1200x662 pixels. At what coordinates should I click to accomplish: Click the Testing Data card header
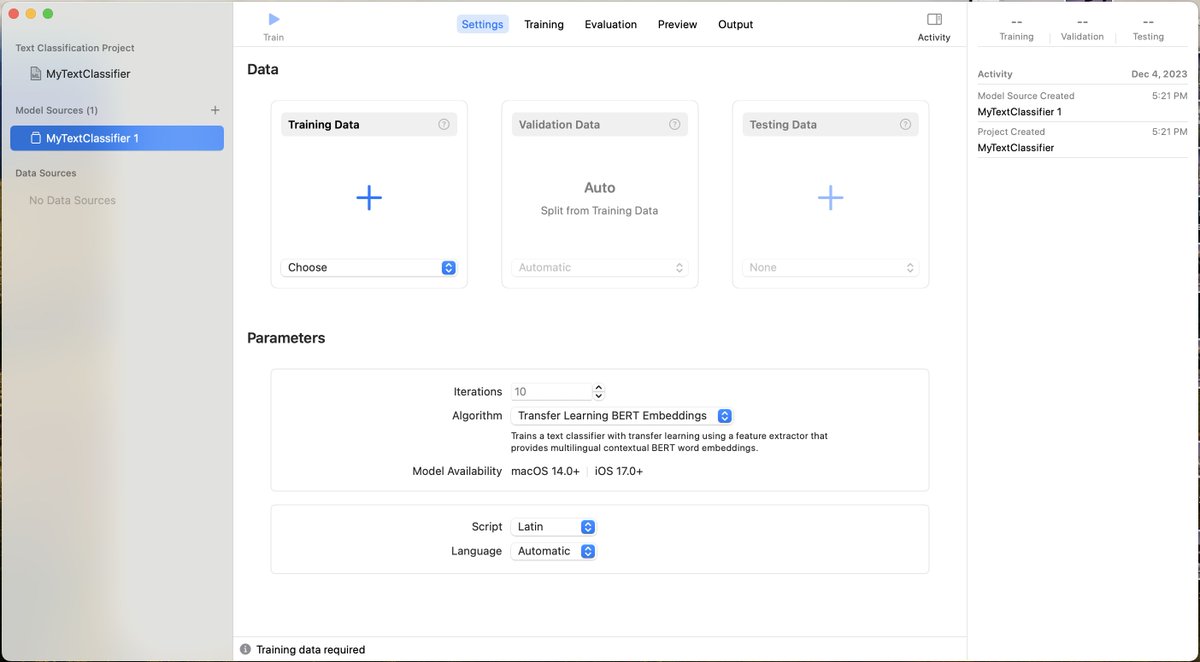point(831,125)
